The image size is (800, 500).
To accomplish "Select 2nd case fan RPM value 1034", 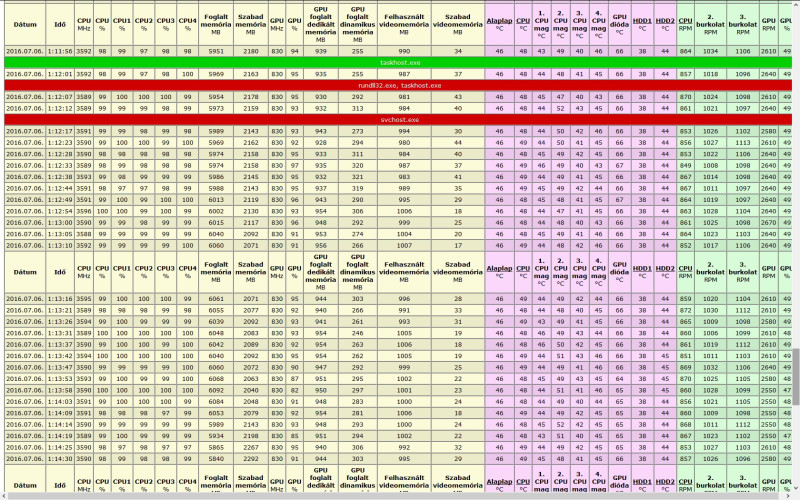I will (710, 52).
